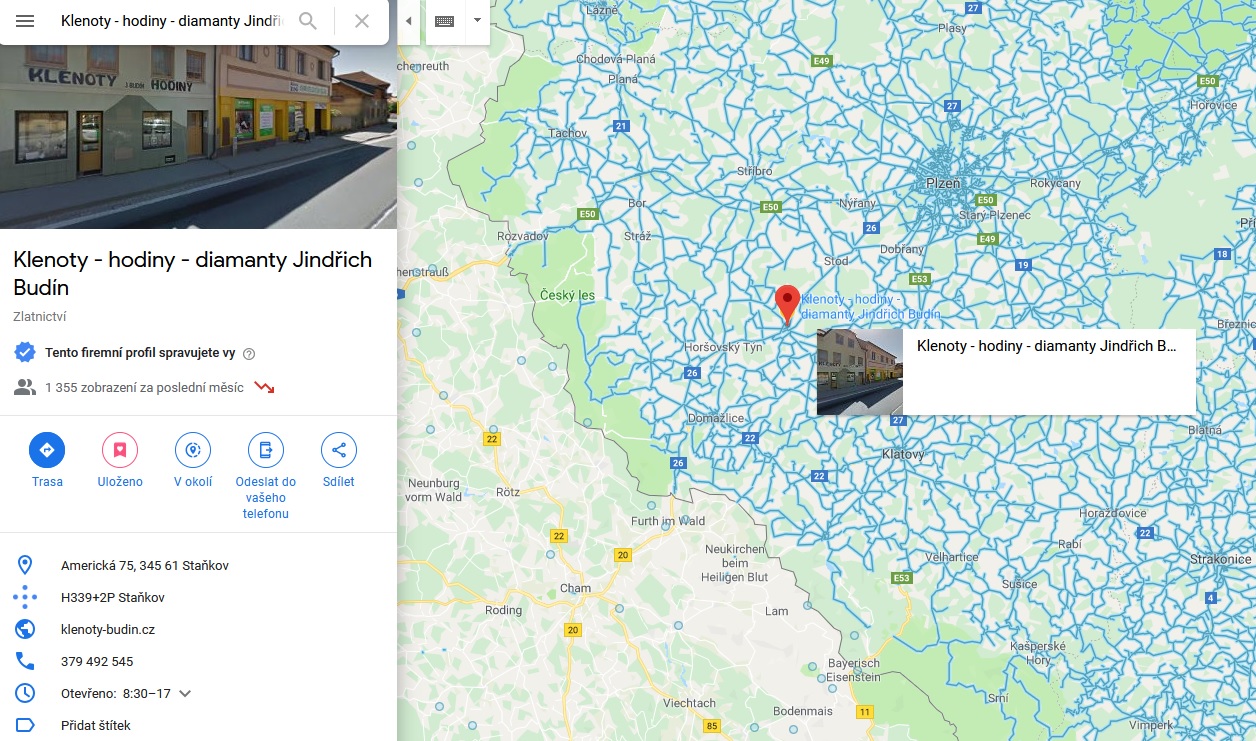Viewport: 1256px width, 741px height.
Task: Toggle the Uloženo saved bookmark
Action: (x=120, y=450)
